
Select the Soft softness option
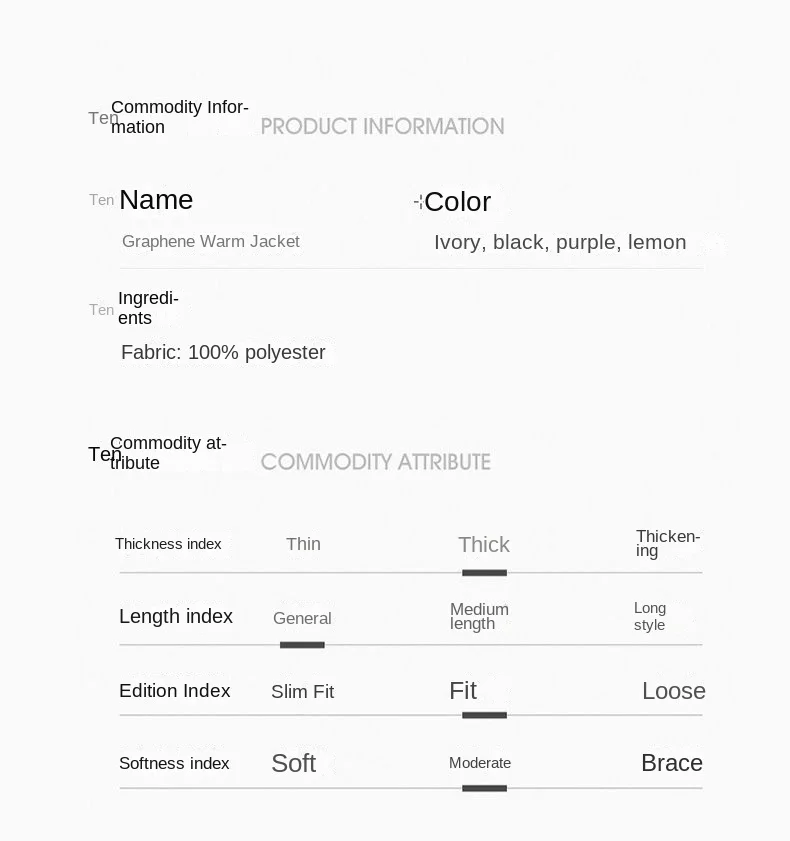(293, 763)
